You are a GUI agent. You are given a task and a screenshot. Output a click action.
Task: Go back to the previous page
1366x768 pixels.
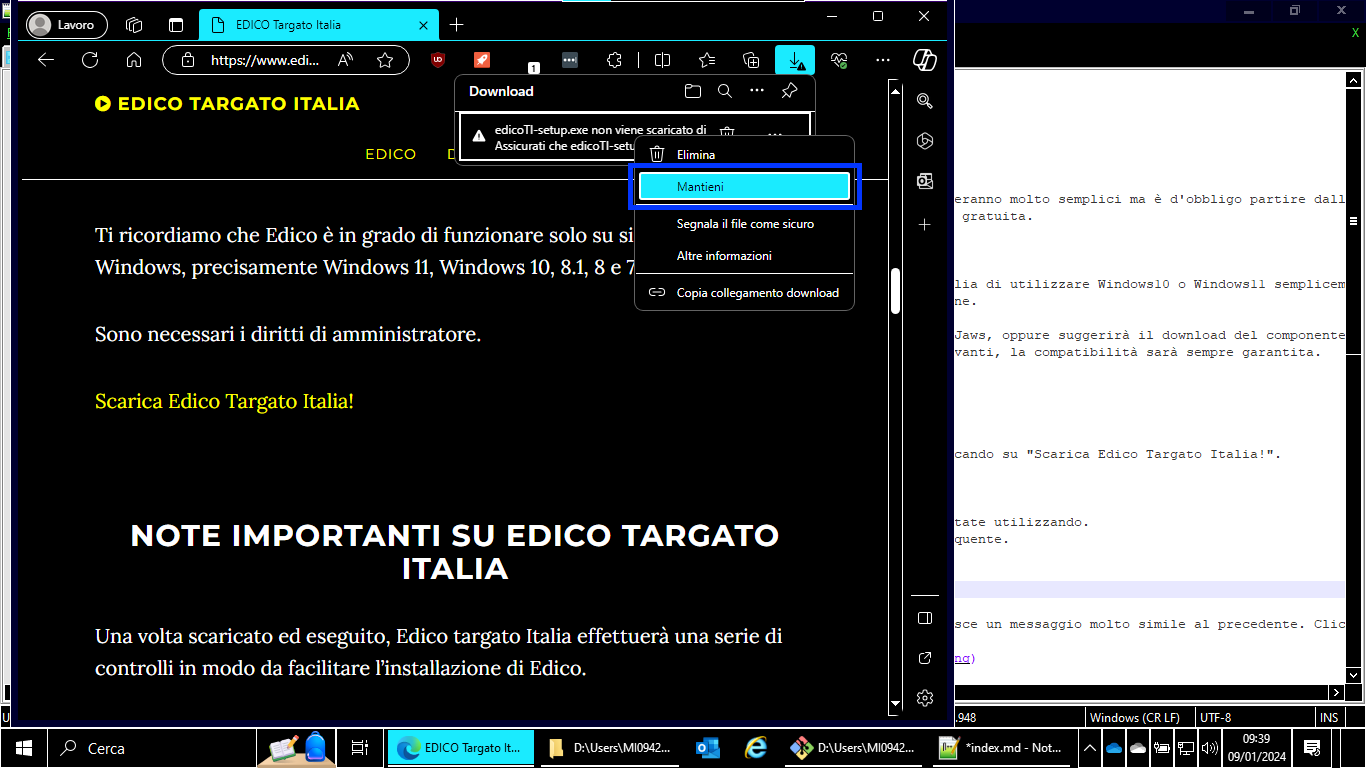[46, 60]
